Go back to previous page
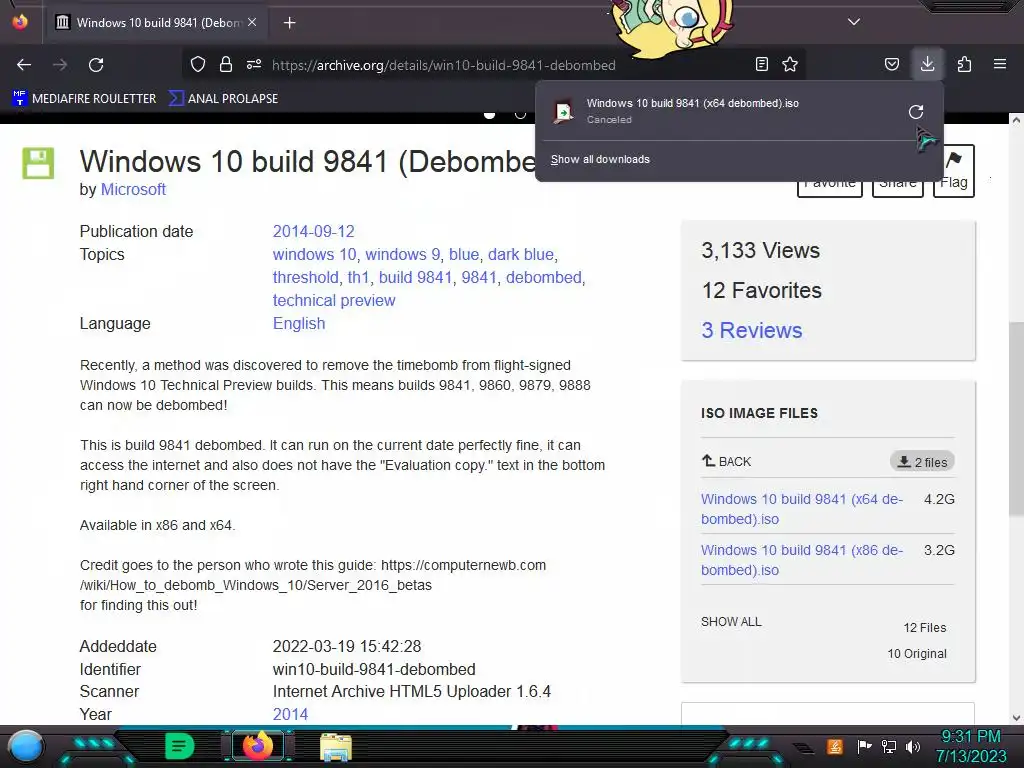The height and width of the screenshot is (768, 1024). point(24,65)
